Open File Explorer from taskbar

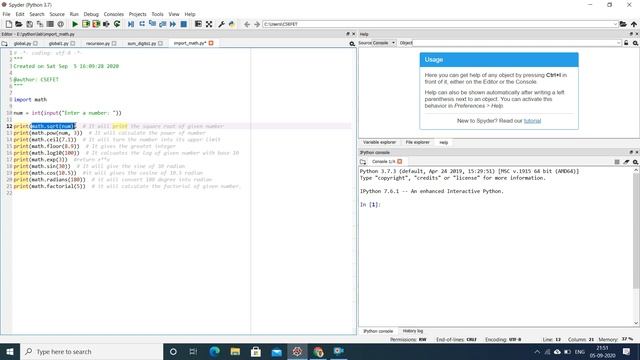235,352
